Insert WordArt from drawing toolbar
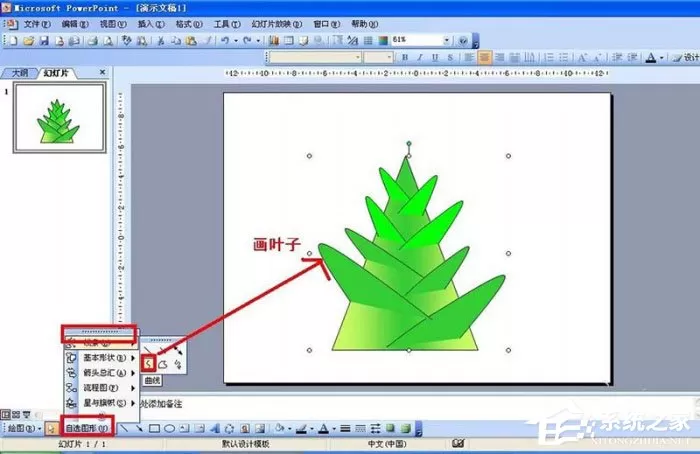This screenshot has width=700, height=454. click(214, 429)
